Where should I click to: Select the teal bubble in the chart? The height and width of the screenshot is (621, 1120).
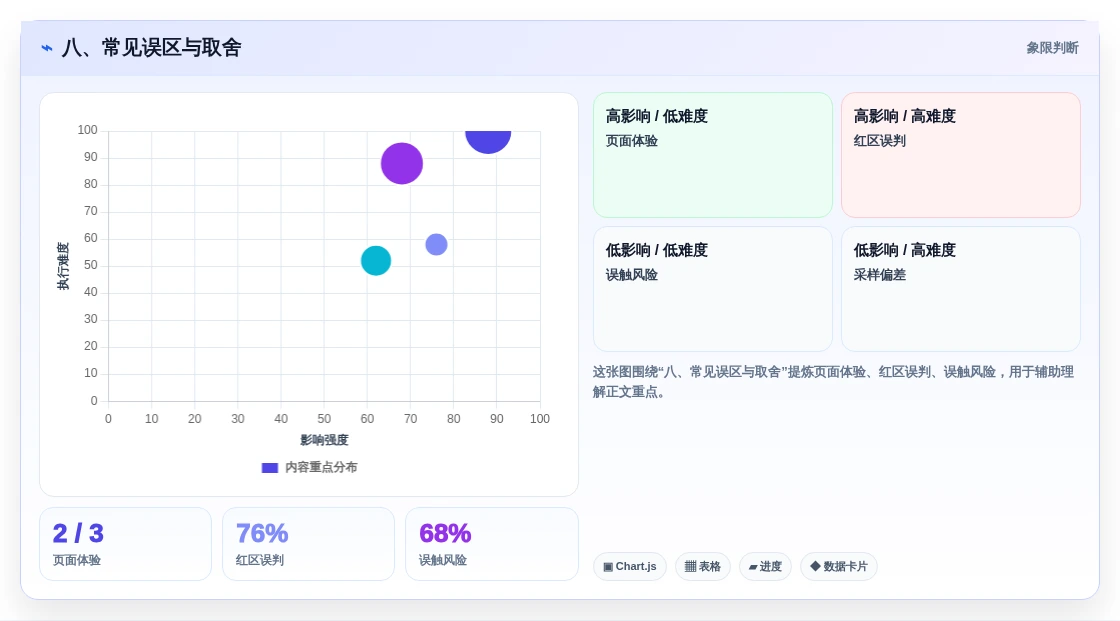[x=376, y=261]
